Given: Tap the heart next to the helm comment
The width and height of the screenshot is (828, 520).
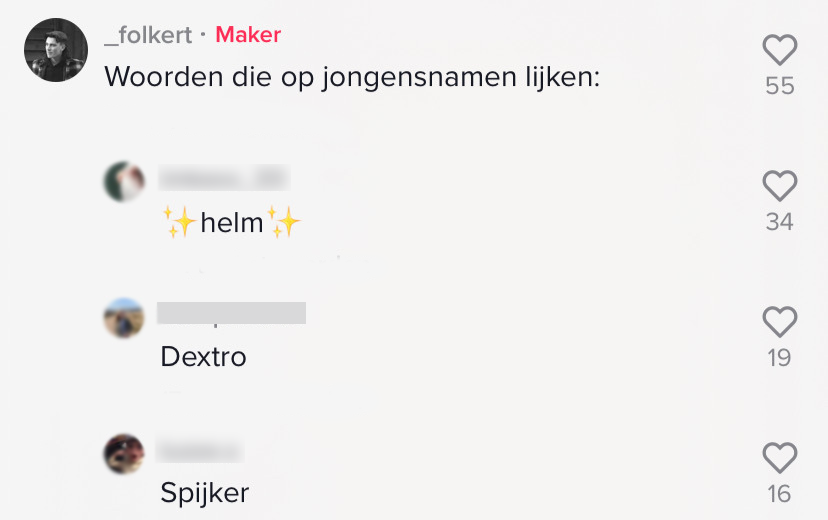Looking at the screenshot, I should [779, 185].
